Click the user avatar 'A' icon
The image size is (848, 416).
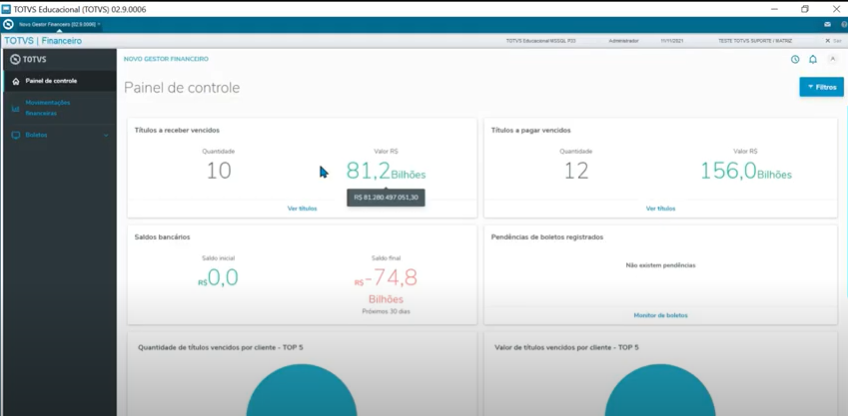point(832,59)
